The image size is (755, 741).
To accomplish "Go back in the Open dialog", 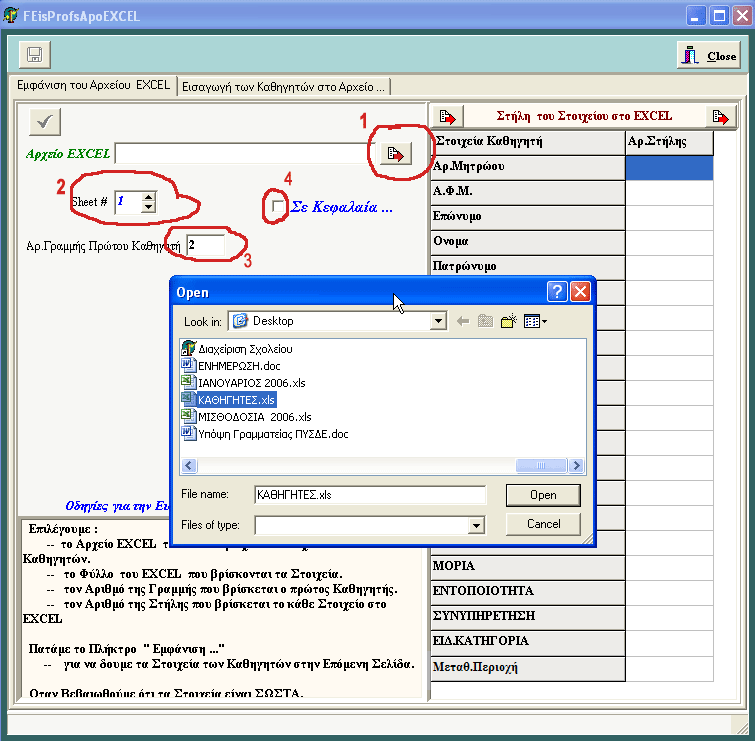I will click(463, 321).
